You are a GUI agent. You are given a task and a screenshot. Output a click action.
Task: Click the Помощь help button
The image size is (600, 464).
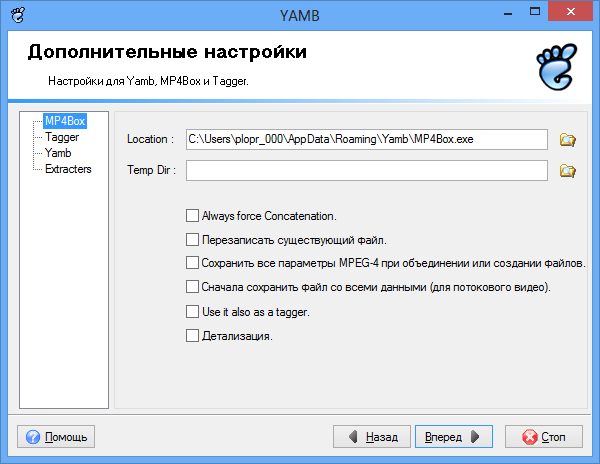[x=56, y=436]
